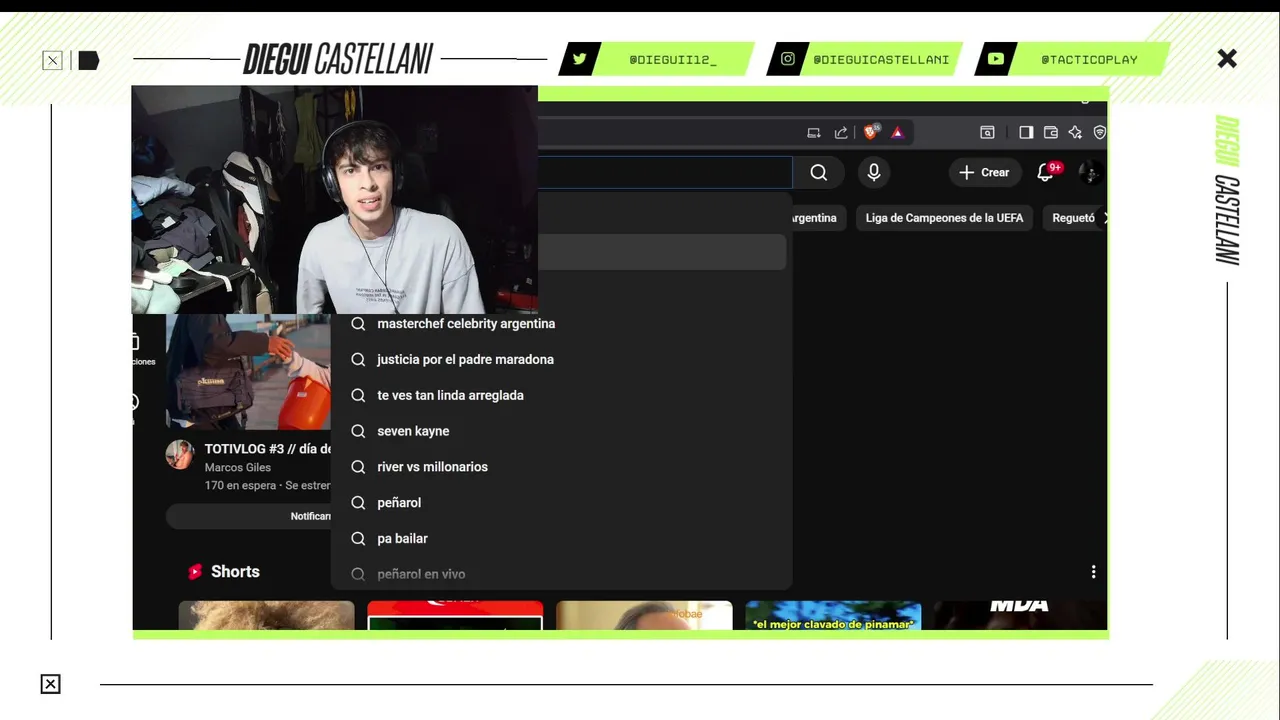The width and height of the screenshot is (1280, 720).
Task: Toggle the Brave sidebar panel icon
Action: click(x=1026, y=132)
